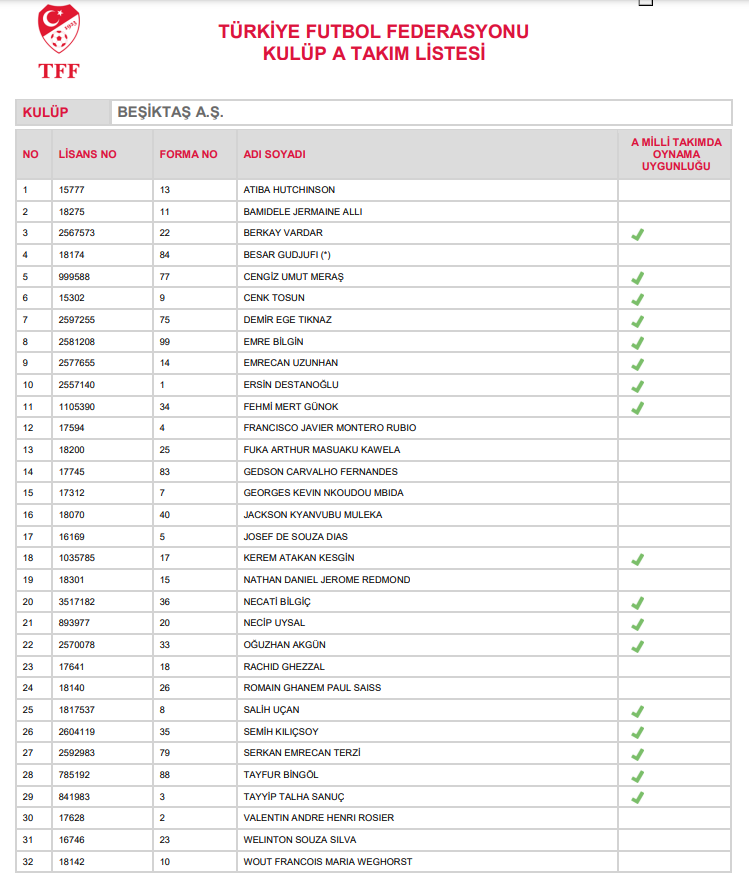
Task: Select name FUKA ARTHUR MASUAKU KAWELA
Action: coord(322,450)
